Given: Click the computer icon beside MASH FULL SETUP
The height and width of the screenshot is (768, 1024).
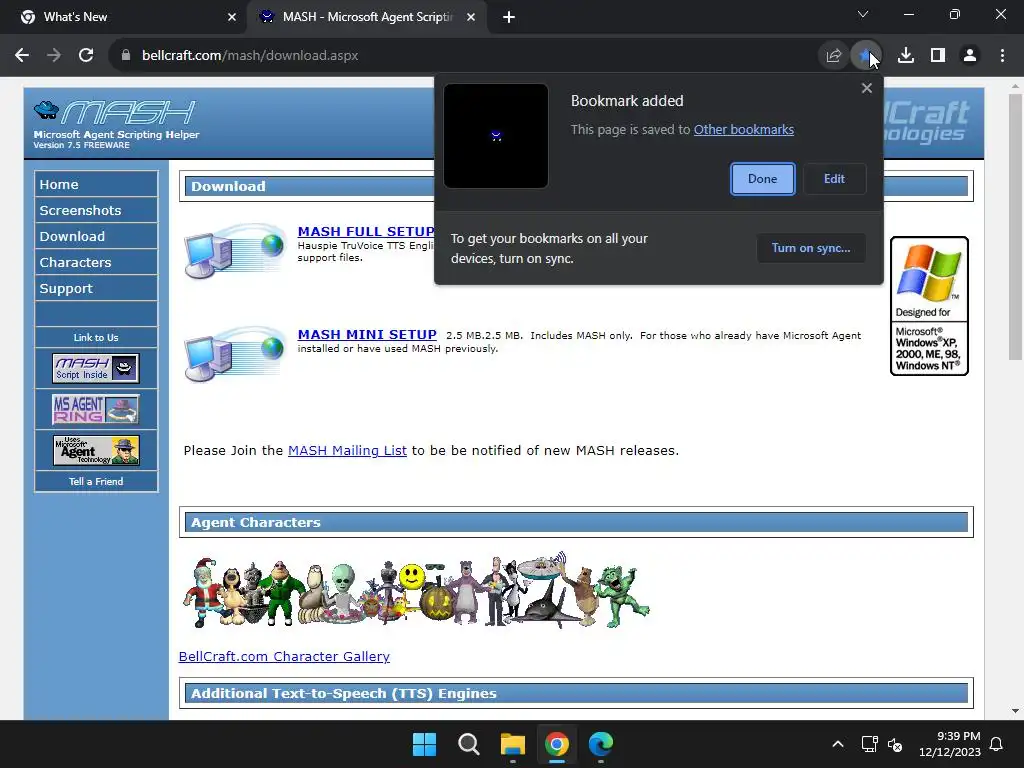Looking at the screenshot, I should tap(234, 251).
